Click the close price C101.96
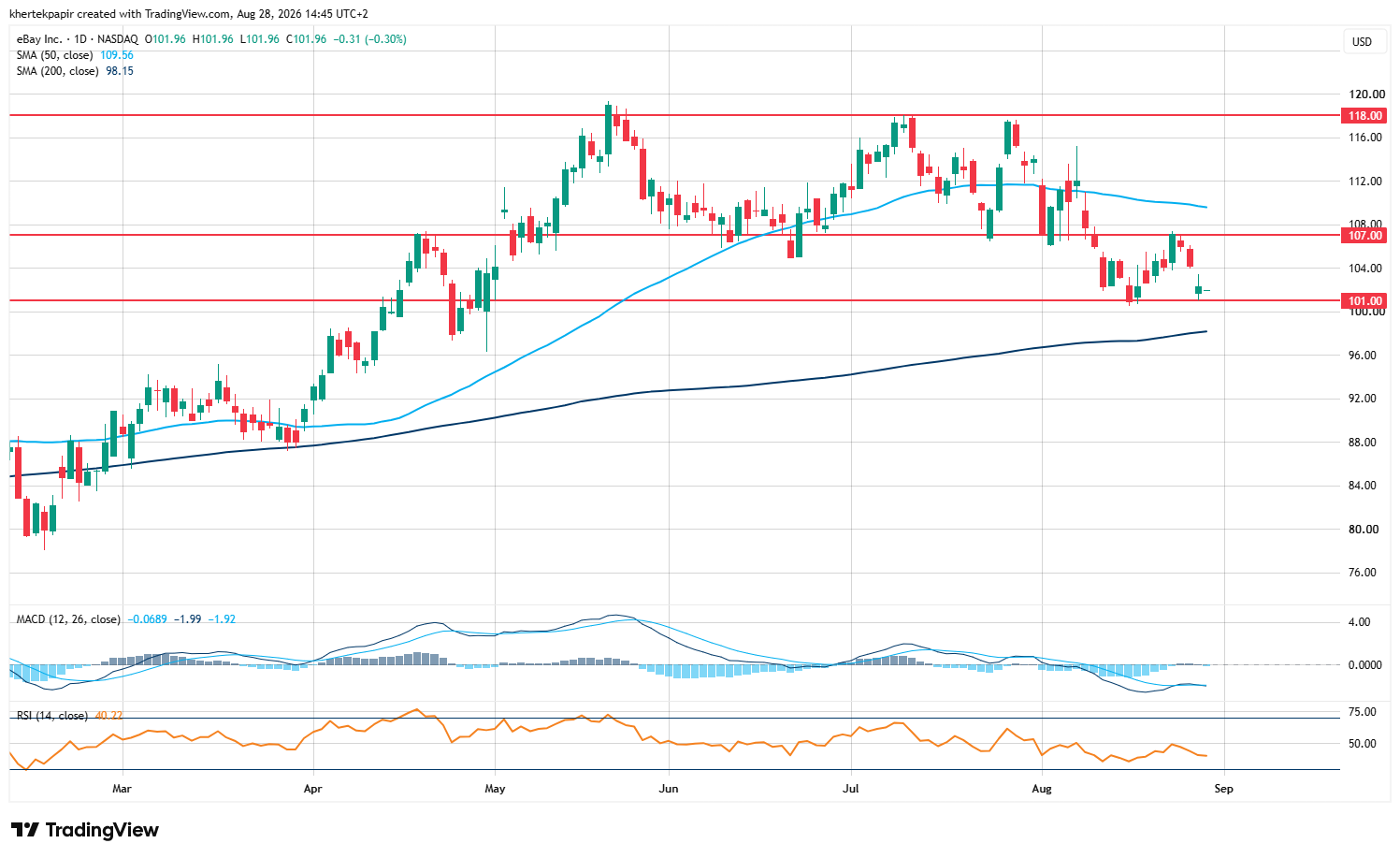The width and height of the screenshot is (1400, 858). point(307,39)
